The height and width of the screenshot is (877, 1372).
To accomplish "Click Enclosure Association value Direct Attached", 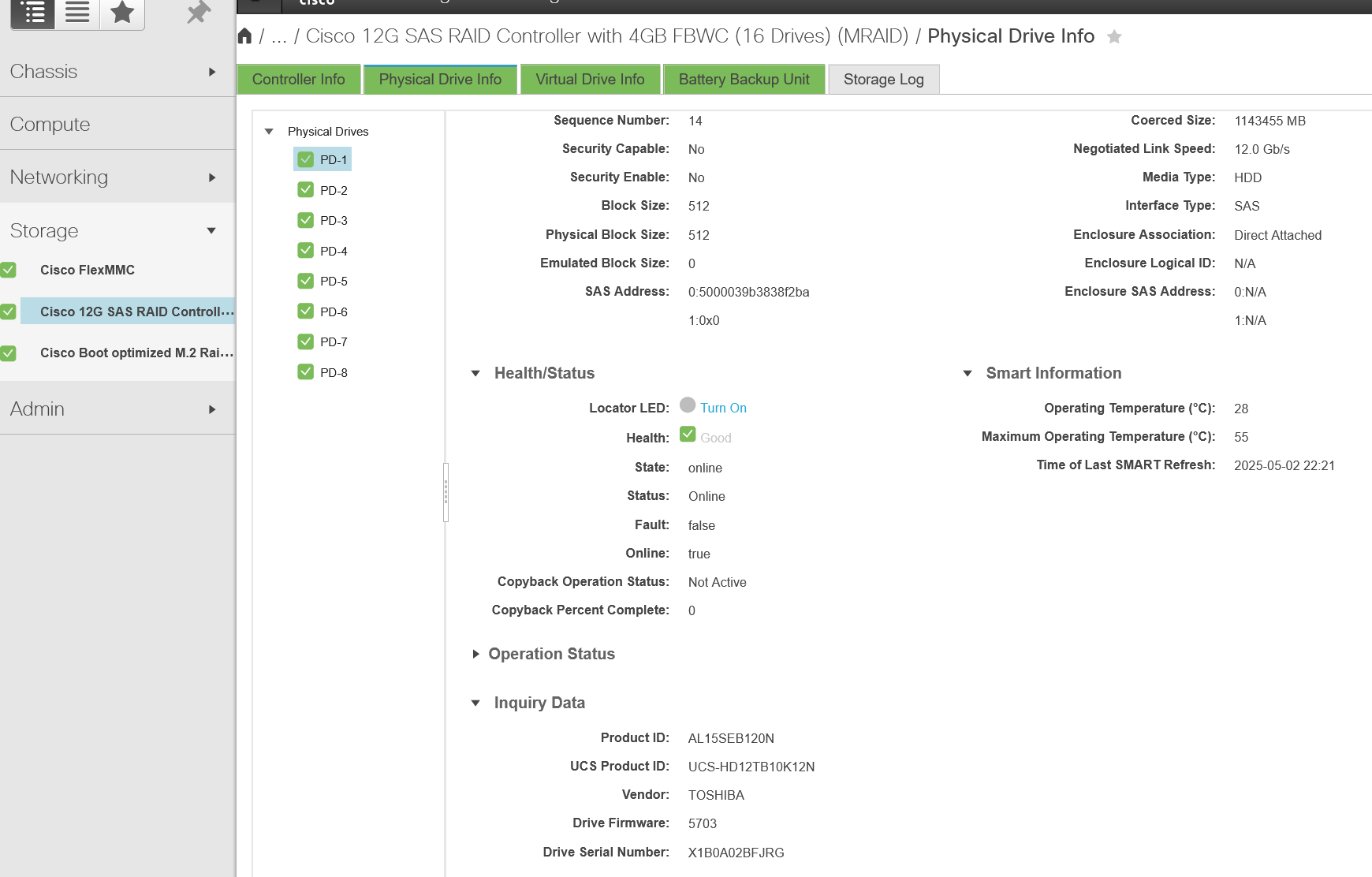I will (x=1277, y=235).
